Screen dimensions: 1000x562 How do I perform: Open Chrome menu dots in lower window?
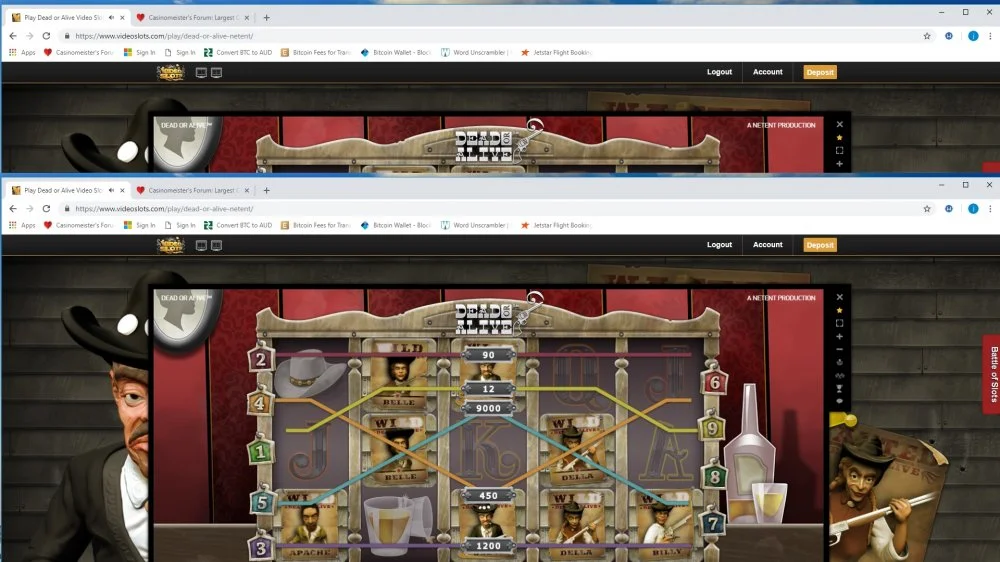(x=990, y=209)
